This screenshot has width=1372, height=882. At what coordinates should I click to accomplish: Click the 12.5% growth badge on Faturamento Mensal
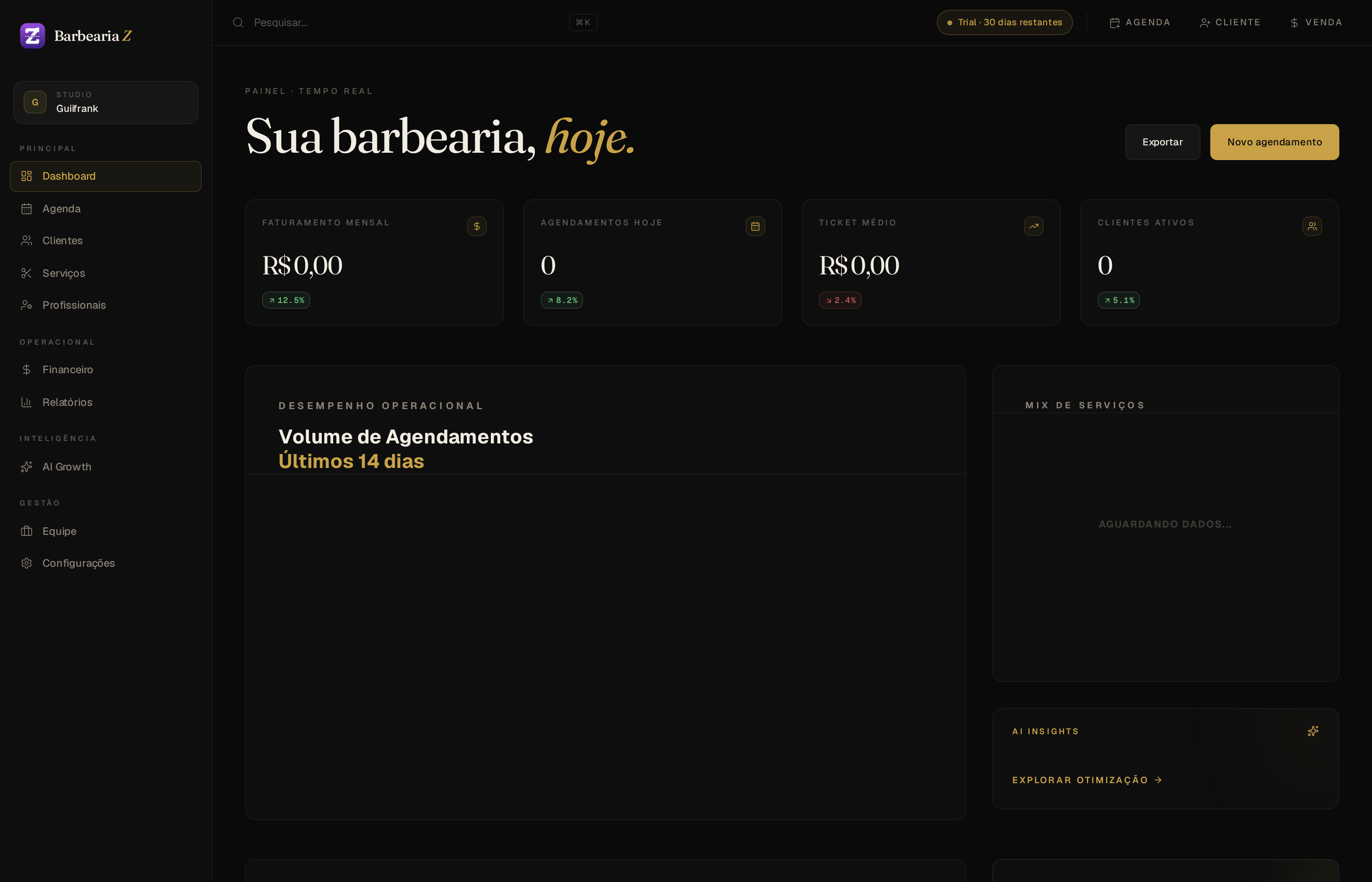[x=286, y=300]
